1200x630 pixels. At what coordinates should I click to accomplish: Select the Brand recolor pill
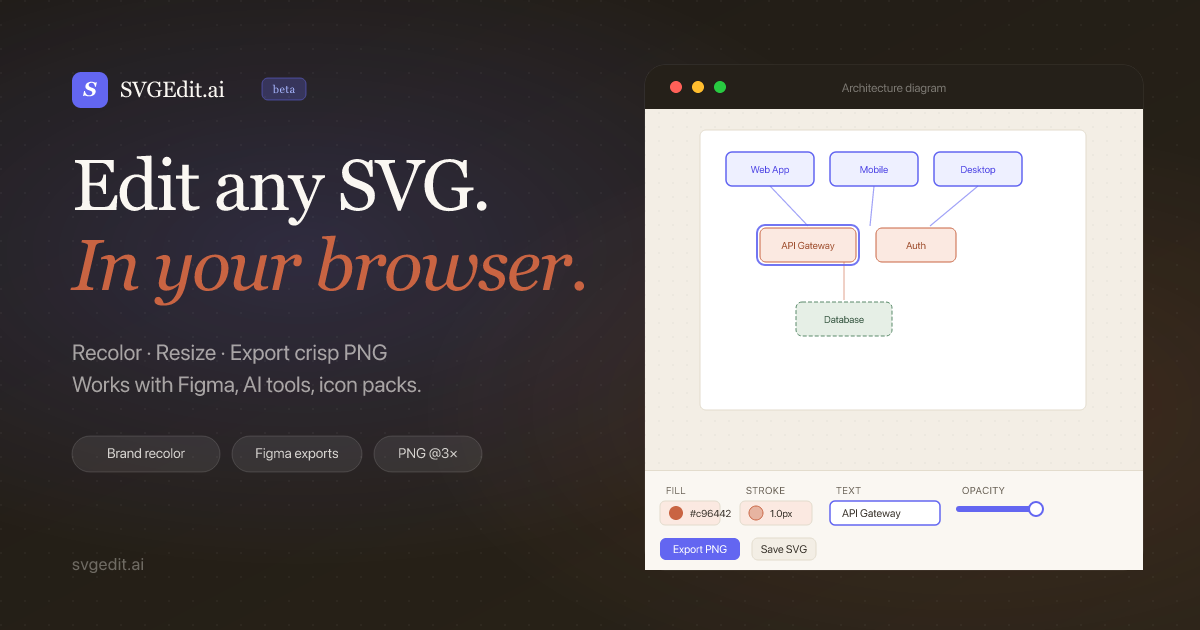[146, 454]
